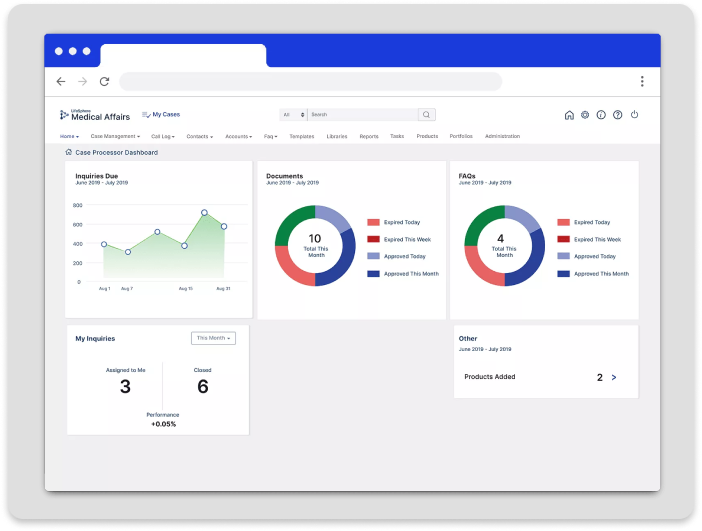Click the Products Added arrow
Image resolution: width=702 pixels, height=531 pixels.
(x=614, y=377)
